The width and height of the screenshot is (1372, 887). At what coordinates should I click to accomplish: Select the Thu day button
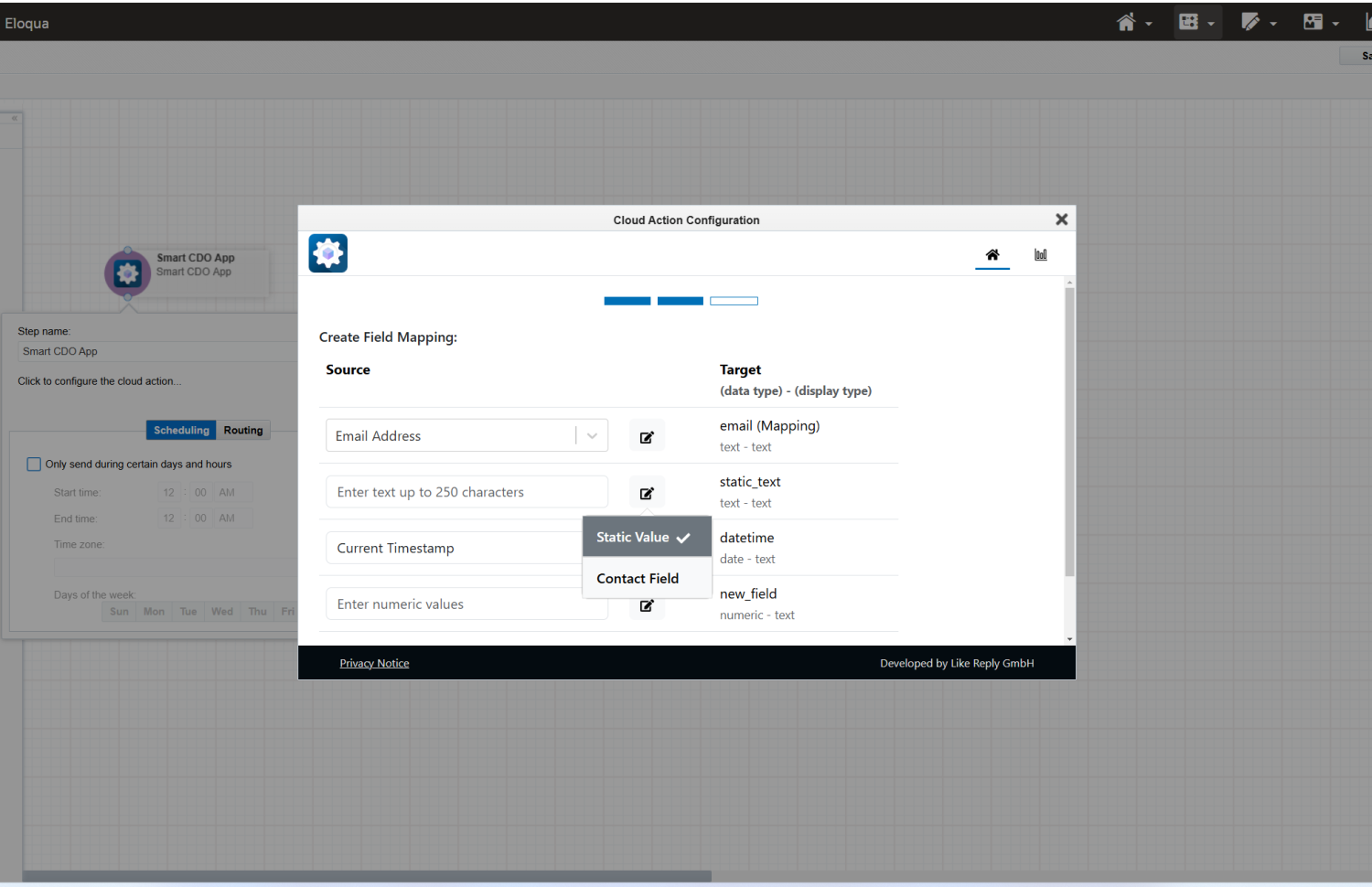point(258,612)
